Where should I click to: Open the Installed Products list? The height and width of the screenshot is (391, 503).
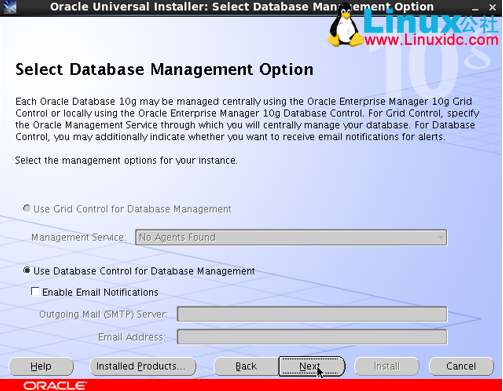pos(143,366)
